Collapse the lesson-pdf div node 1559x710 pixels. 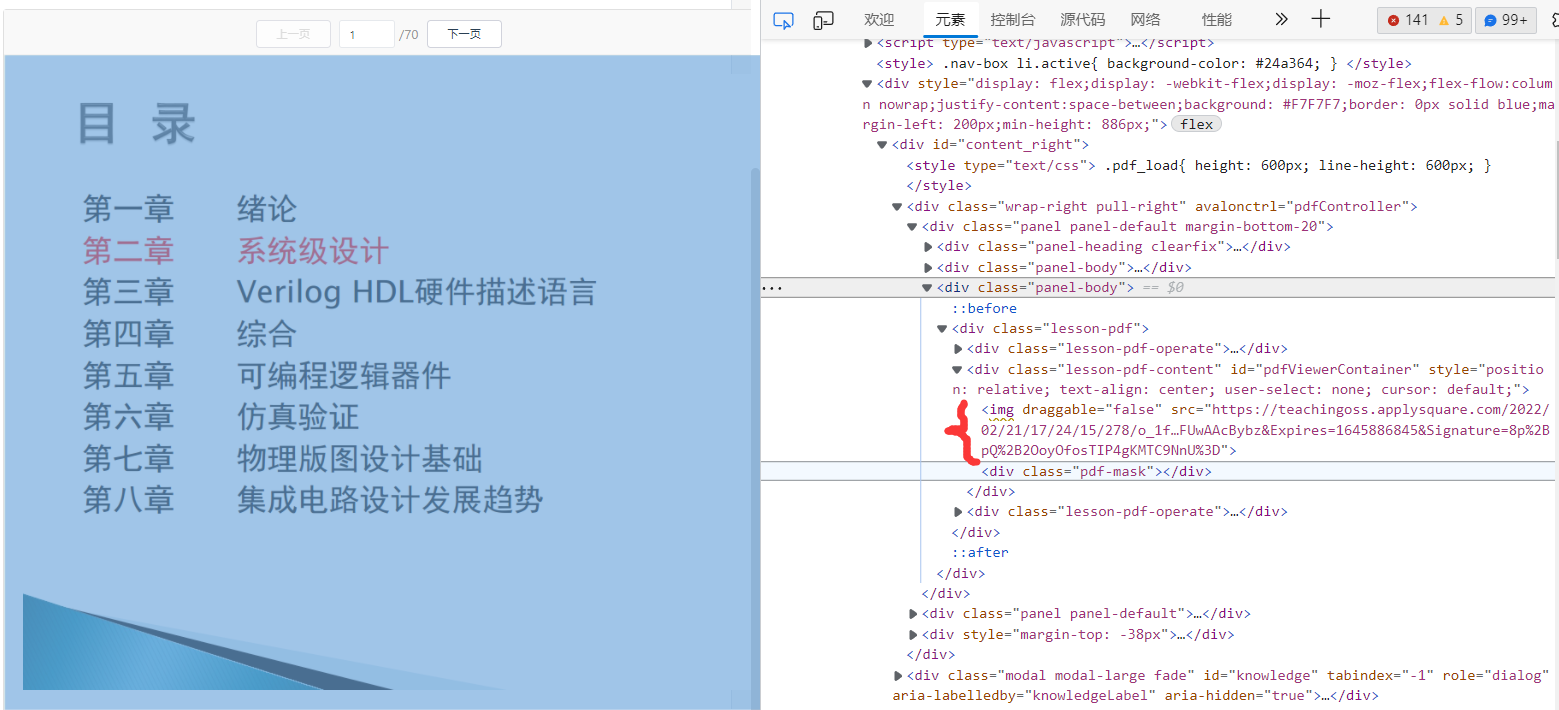[942, 329]
